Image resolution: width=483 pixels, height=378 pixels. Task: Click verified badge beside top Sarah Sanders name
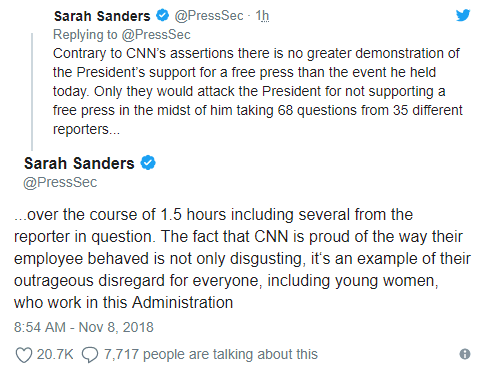click(x=163, y=15)
